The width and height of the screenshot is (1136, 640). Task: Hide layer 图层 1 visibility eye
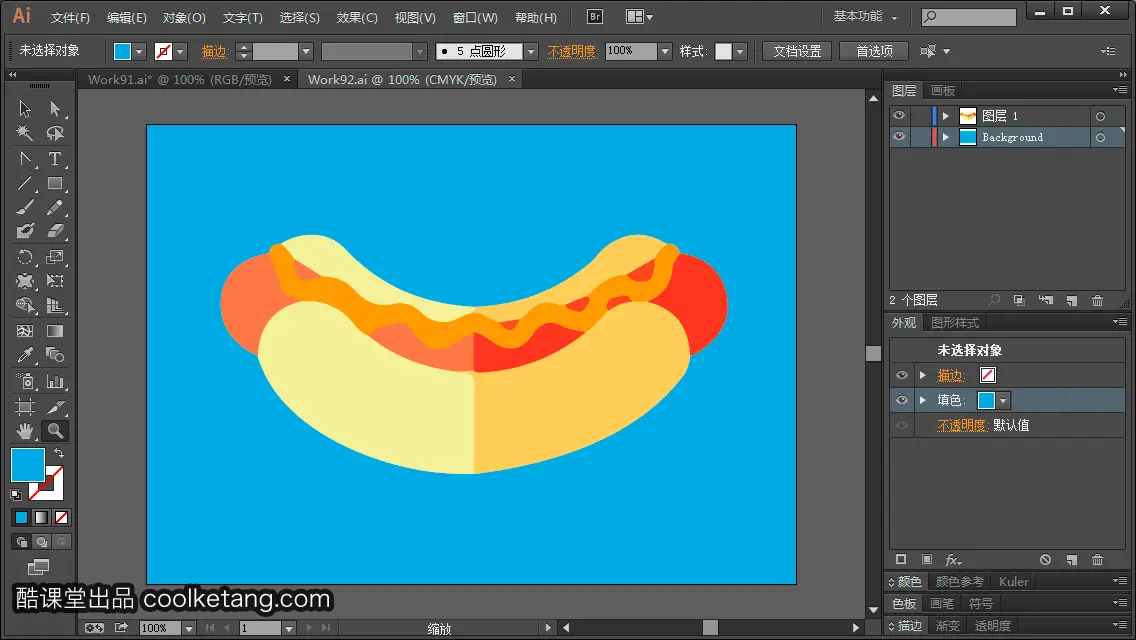click(899, 116)
